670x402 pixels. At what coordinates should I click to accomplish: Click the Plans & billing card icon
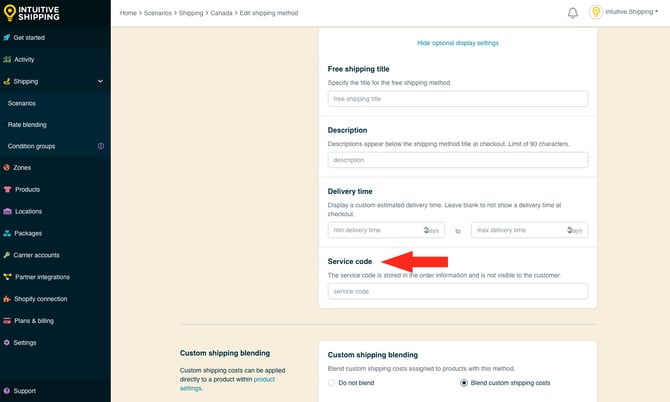point(7,320)
